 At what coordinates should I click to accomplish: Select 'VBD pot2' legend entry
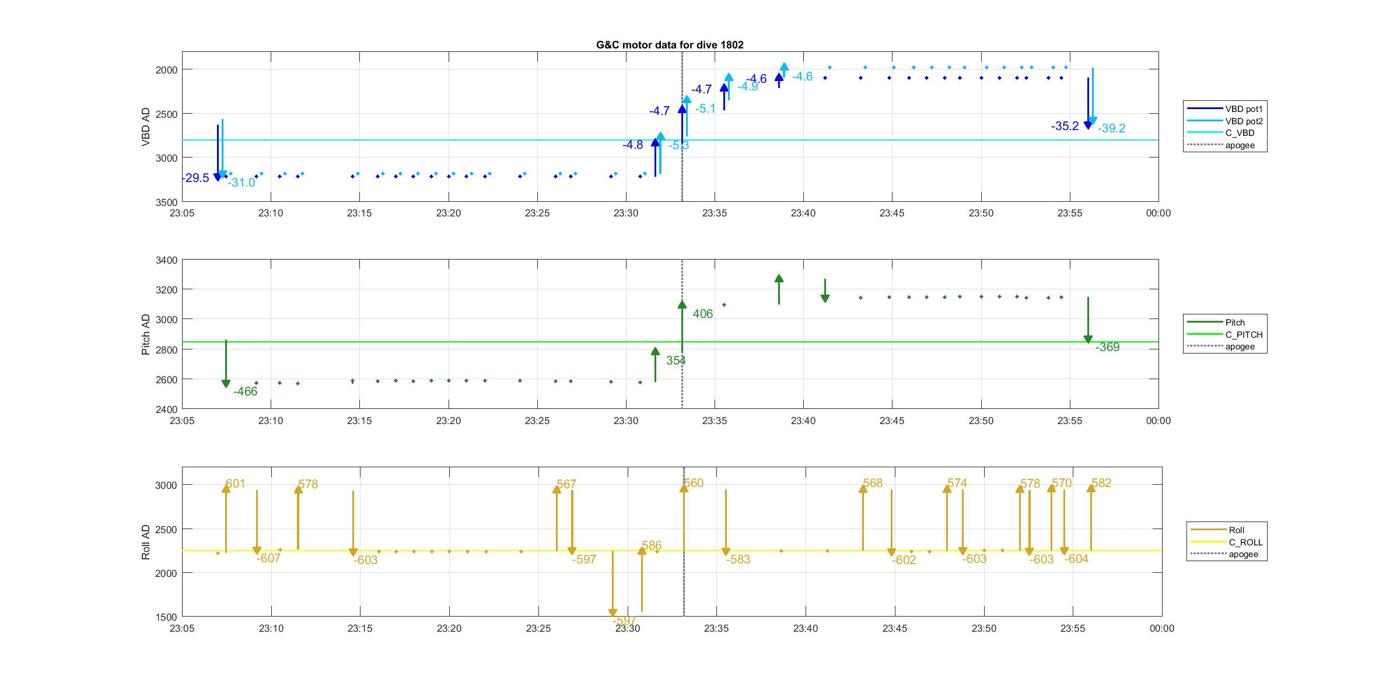1245,121
